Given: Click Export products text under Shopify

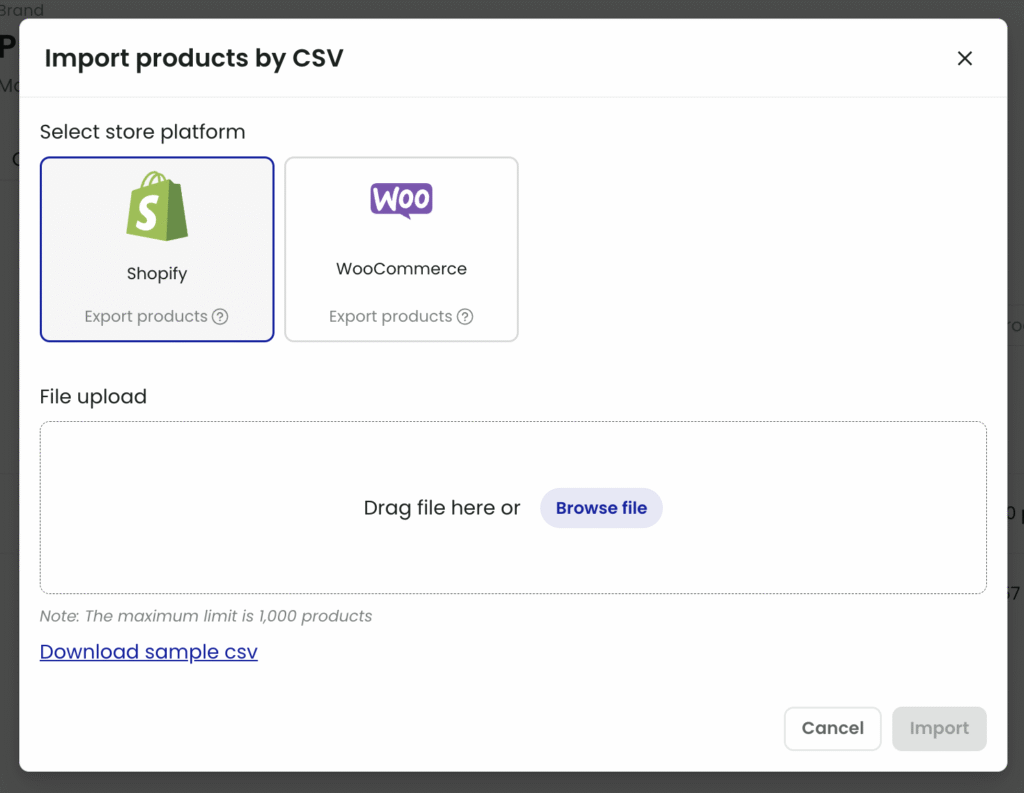Looking at the screenshot, I should coord(146,317).
